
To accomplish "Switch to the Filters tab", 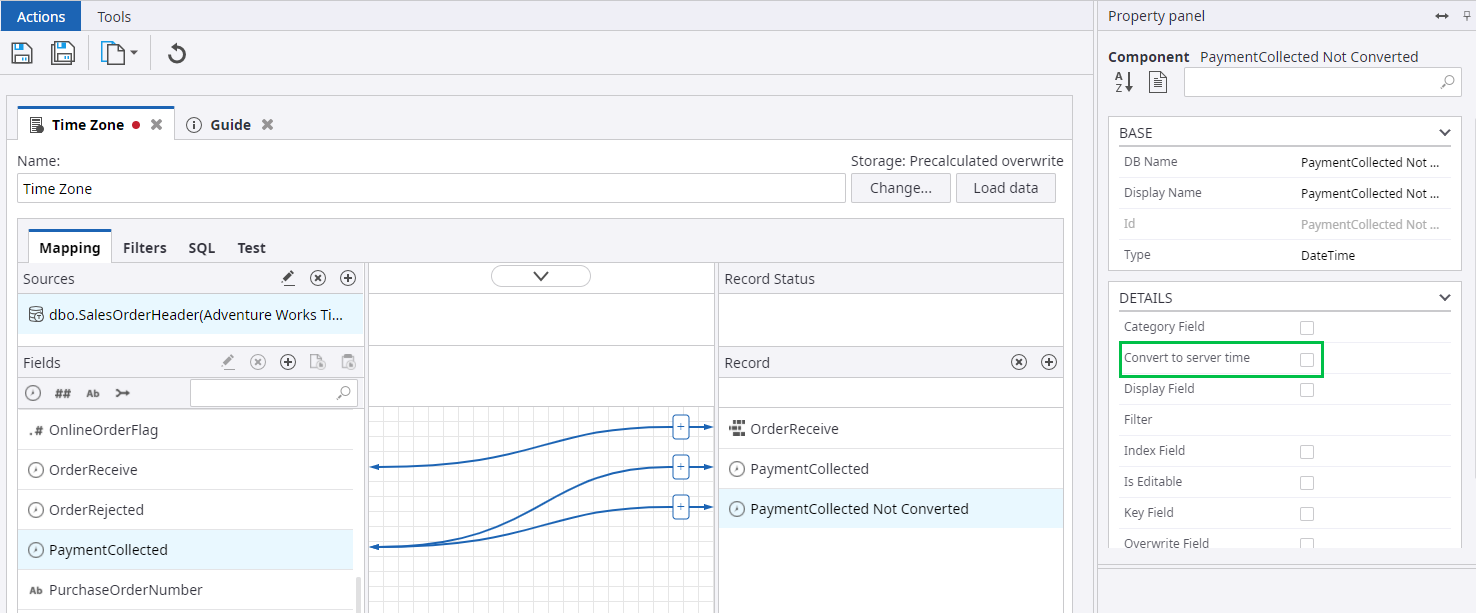I will (145, 248).
